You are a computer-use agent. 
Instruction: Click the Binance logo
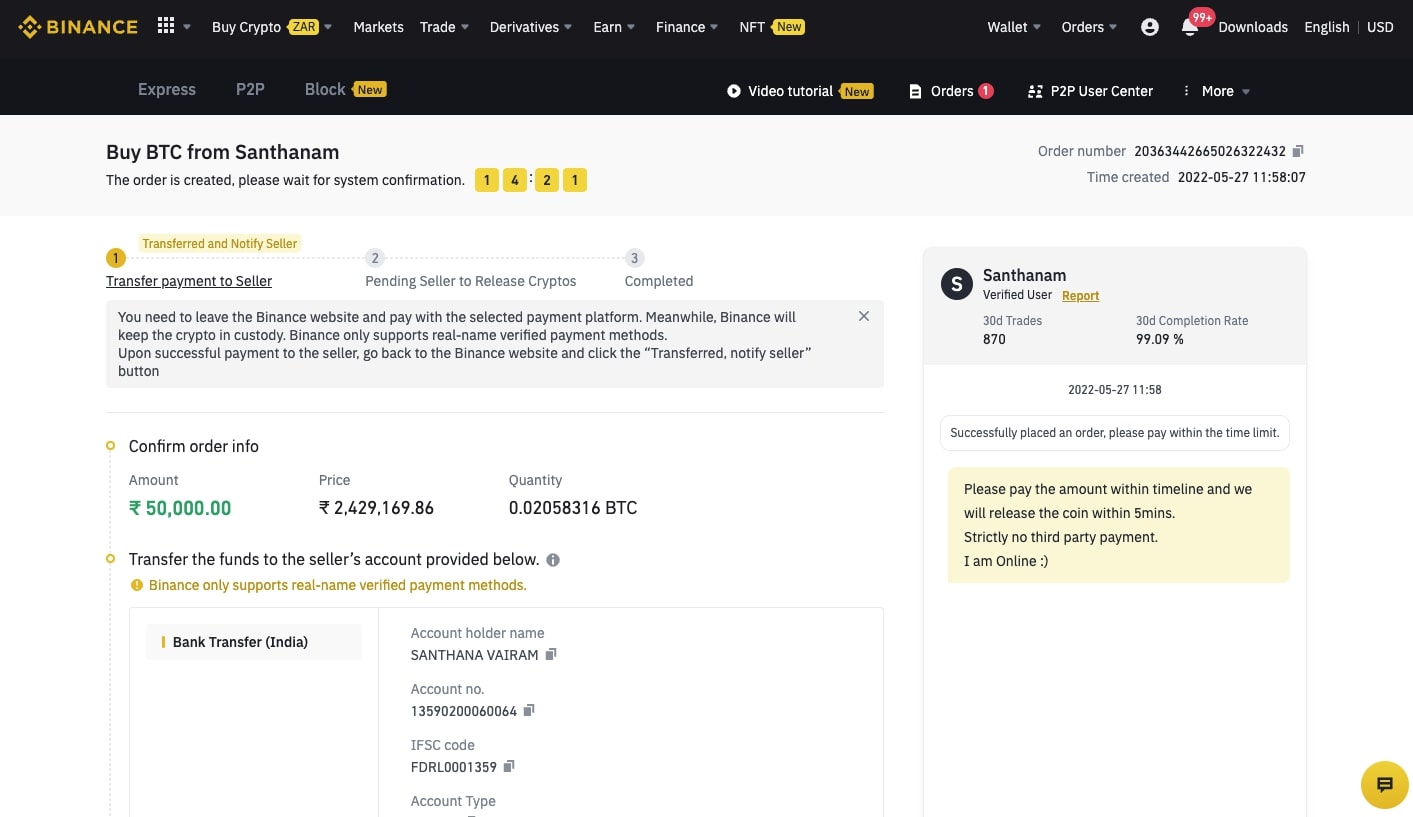click(x=78, y=27)
